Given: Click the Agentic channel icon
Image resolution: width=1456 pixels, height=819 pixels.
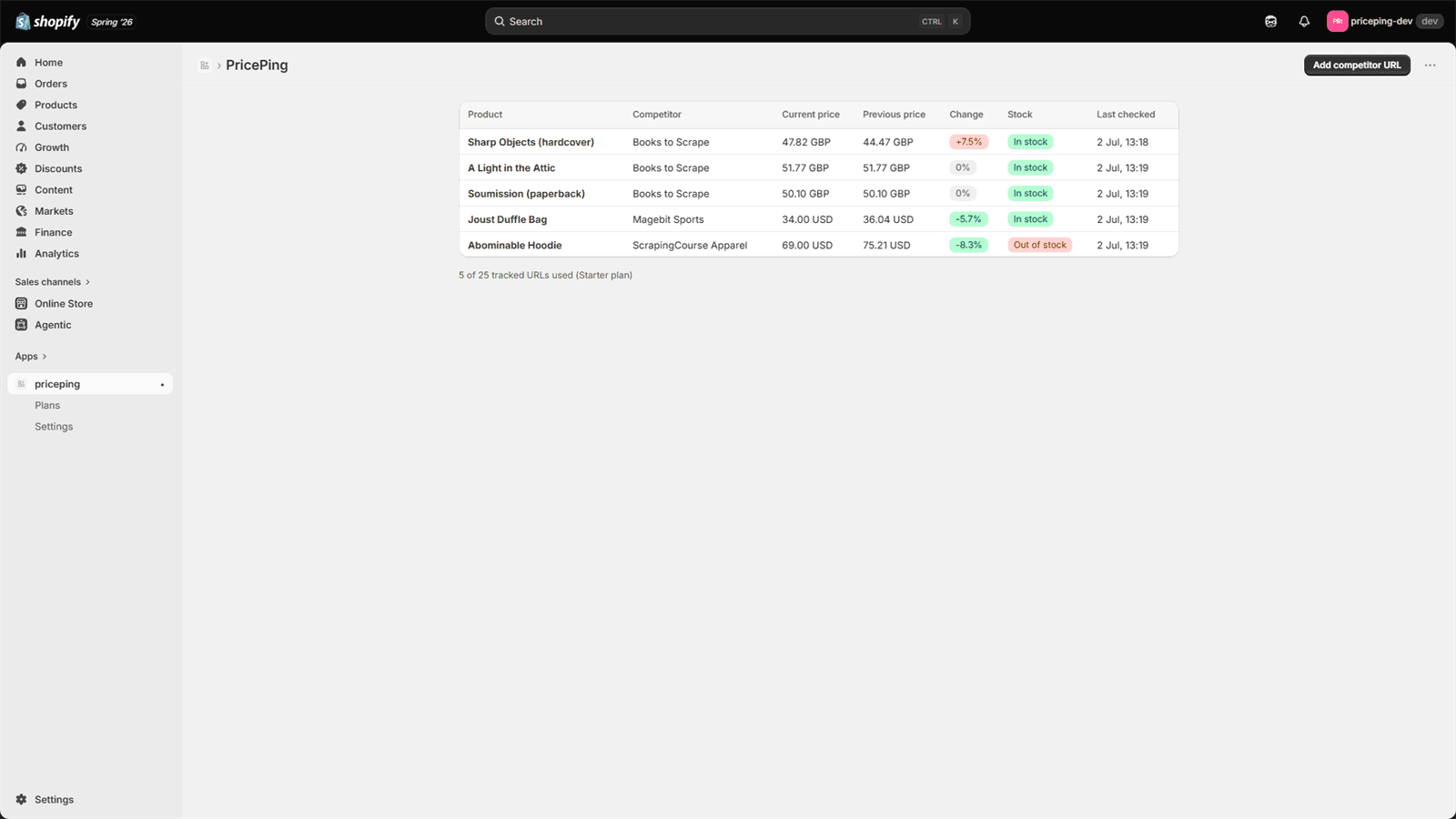Looking at the screenshot, I should 21,325.
